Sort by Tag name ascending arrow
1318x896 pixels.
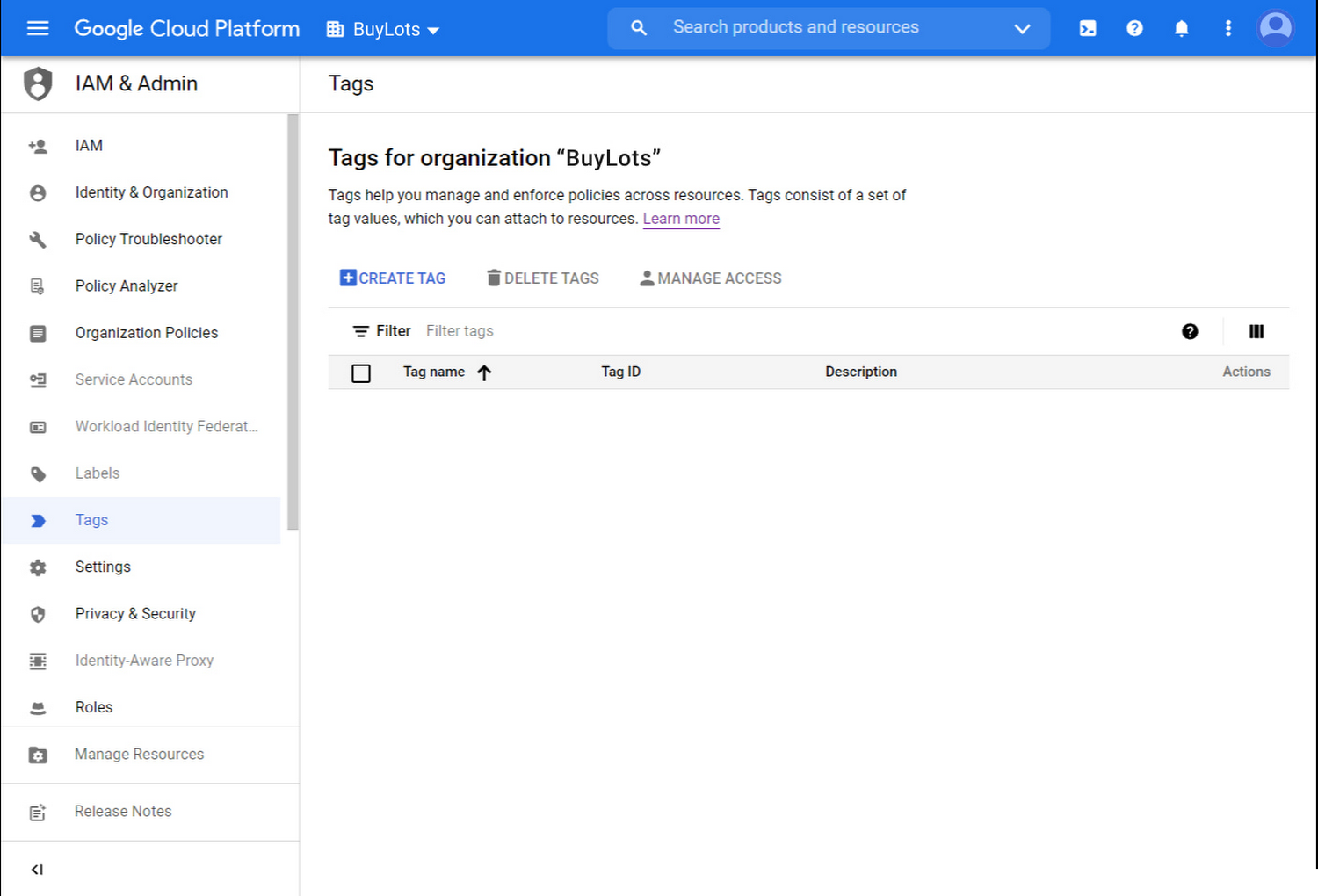coord(484,372)
